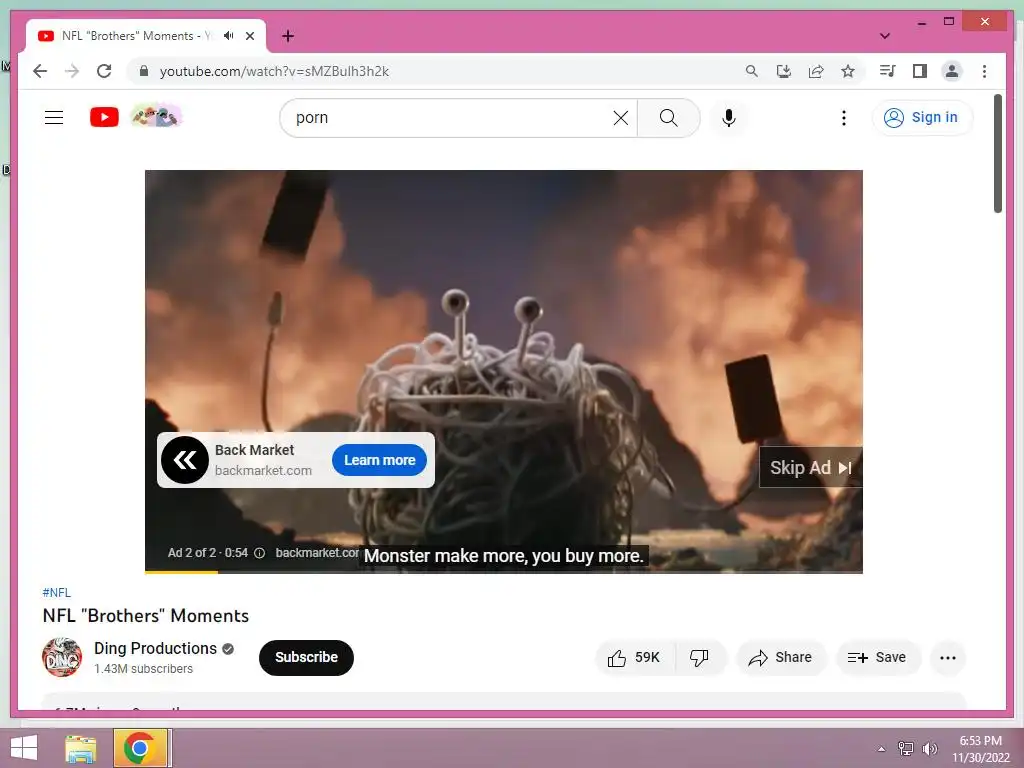Image resolution: width=1024 pixels, height=768 pixels.
Task: Open network icon in system tray
Action: [905, 749]
